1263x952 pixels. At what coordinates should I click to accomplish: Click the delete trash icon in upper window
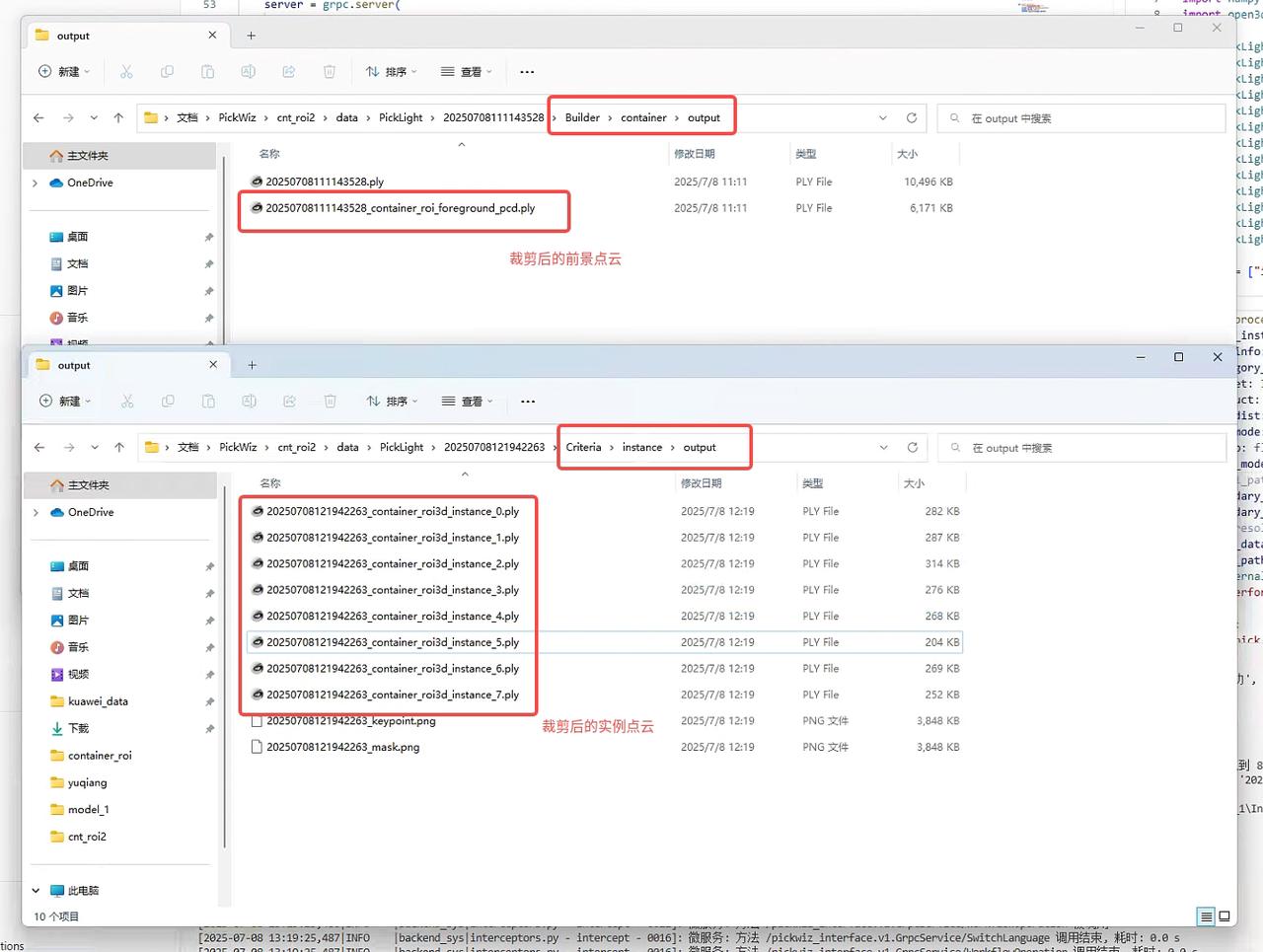coord(330,72)
